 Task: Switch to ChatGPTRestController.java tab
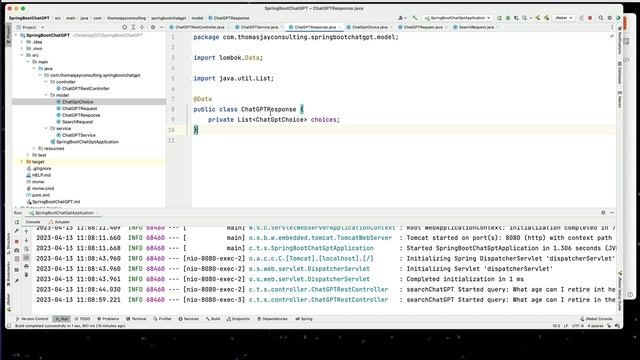200,27
